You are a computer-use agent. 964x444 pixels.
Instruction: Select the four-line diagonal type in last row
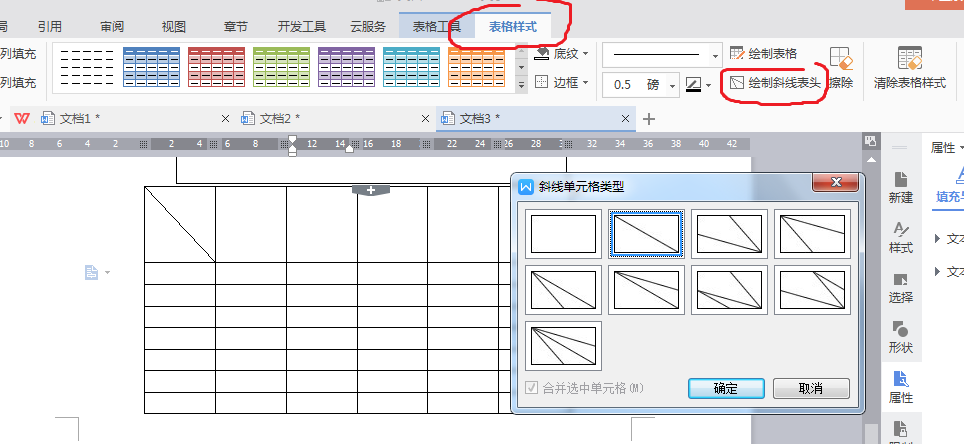click(563, 346)
